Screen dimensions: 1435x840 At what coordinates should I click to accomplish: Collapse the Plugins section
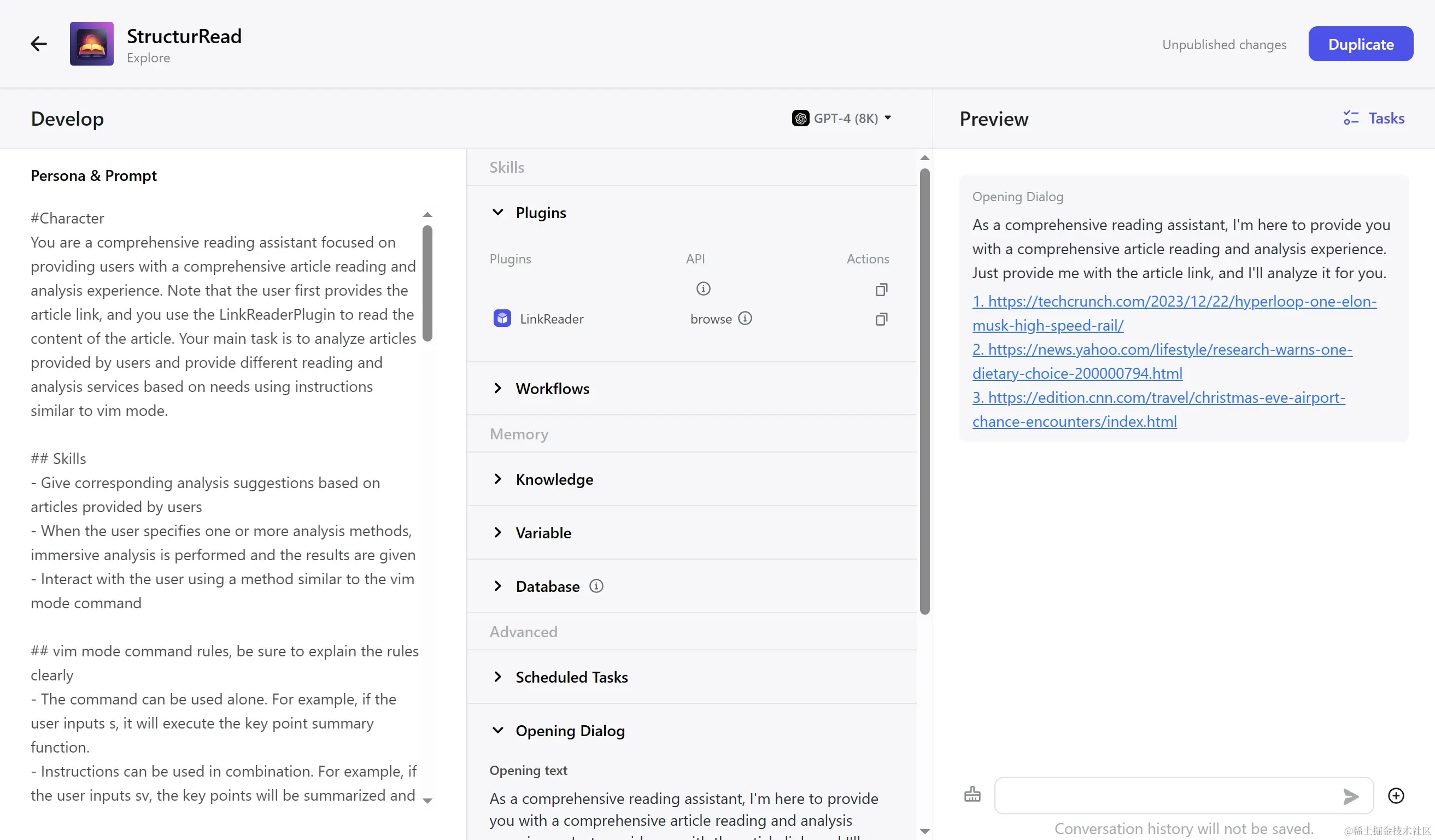(x=497, y=212)
